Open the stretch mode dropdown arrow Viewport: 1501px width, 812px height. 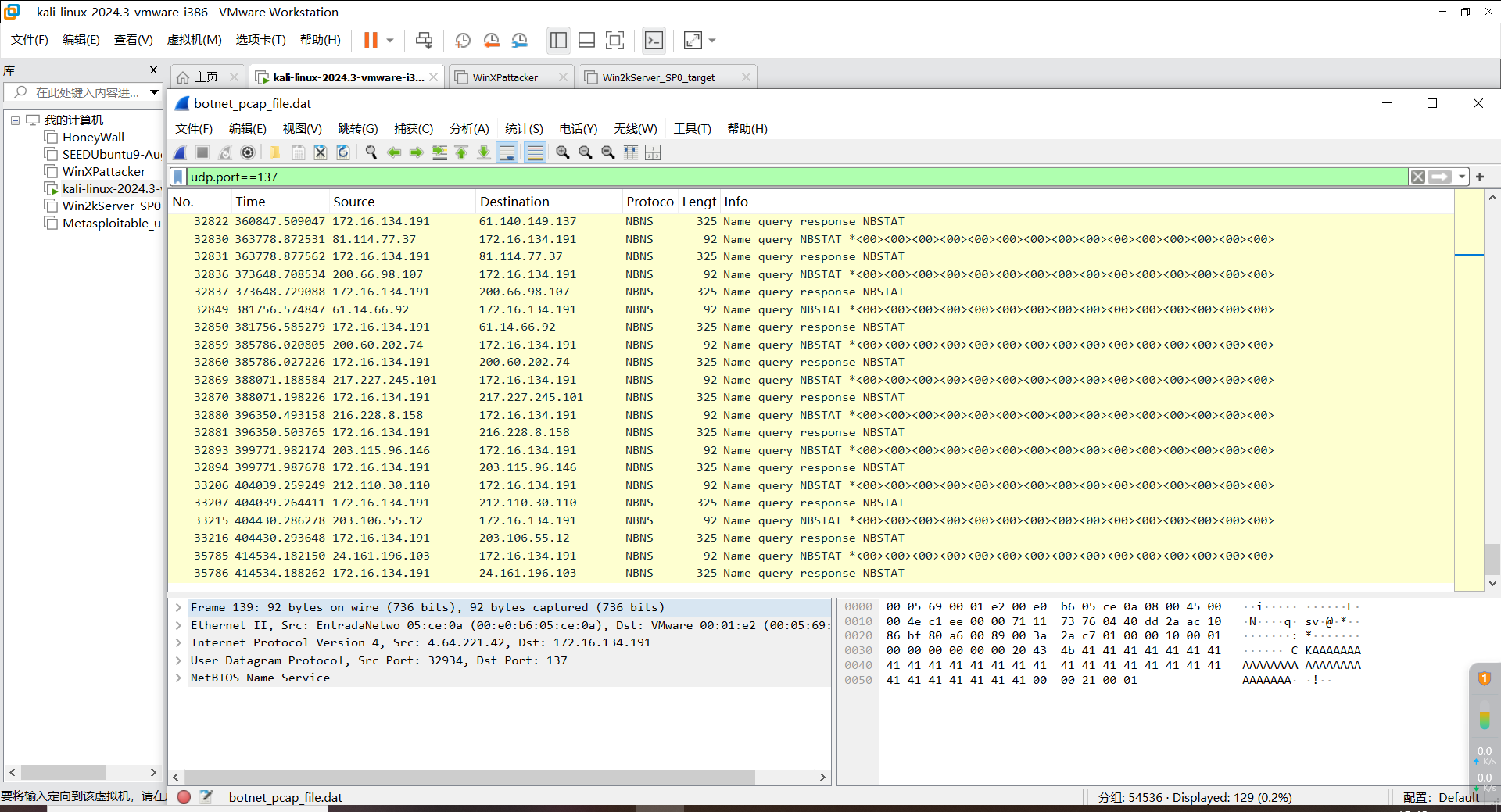[x=712, y=40]
